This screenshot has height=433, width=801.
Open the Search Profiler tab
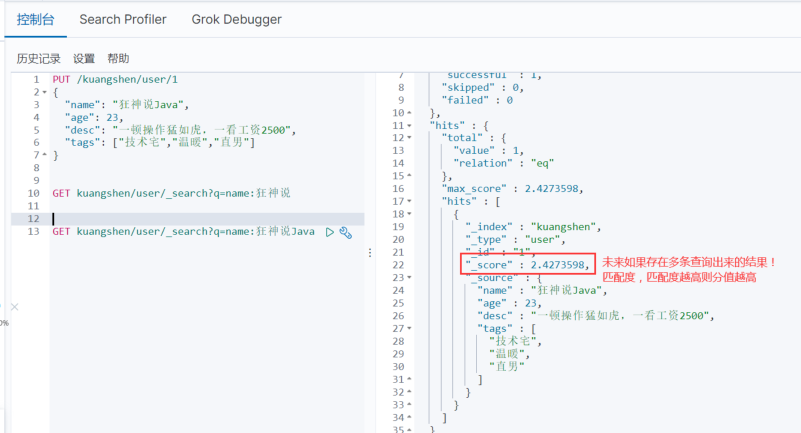tap(122, 19)
